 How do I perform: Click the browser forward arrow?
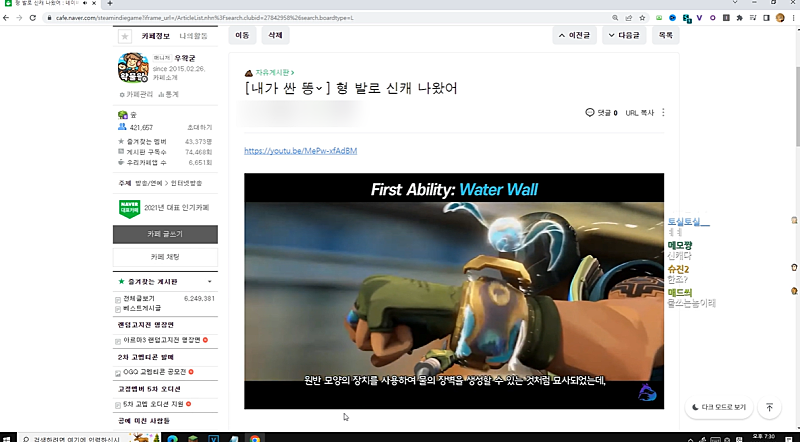[x=19, y=18]
